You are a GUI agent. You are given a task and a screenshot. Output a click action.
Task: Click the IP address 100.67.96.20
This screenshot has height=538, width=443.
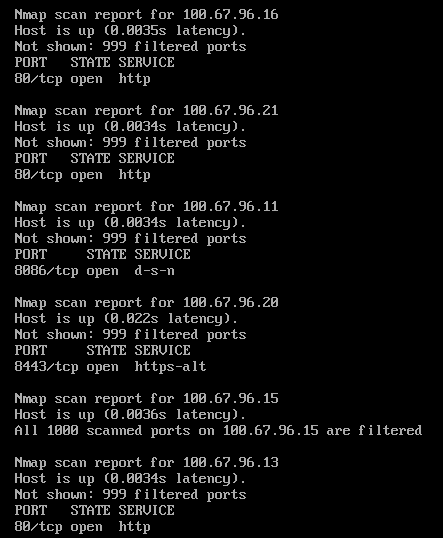pos(230,303)
